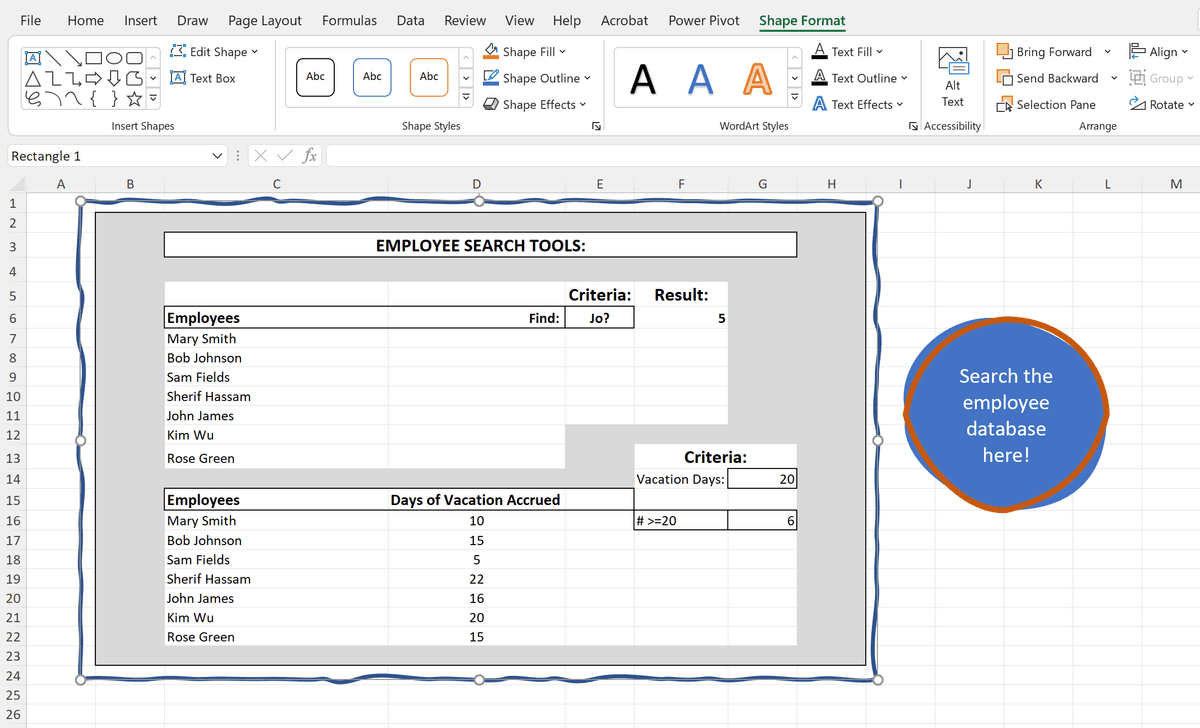
Task: Open the Shape Styles dialog launcher
Action: click(596, 125)
